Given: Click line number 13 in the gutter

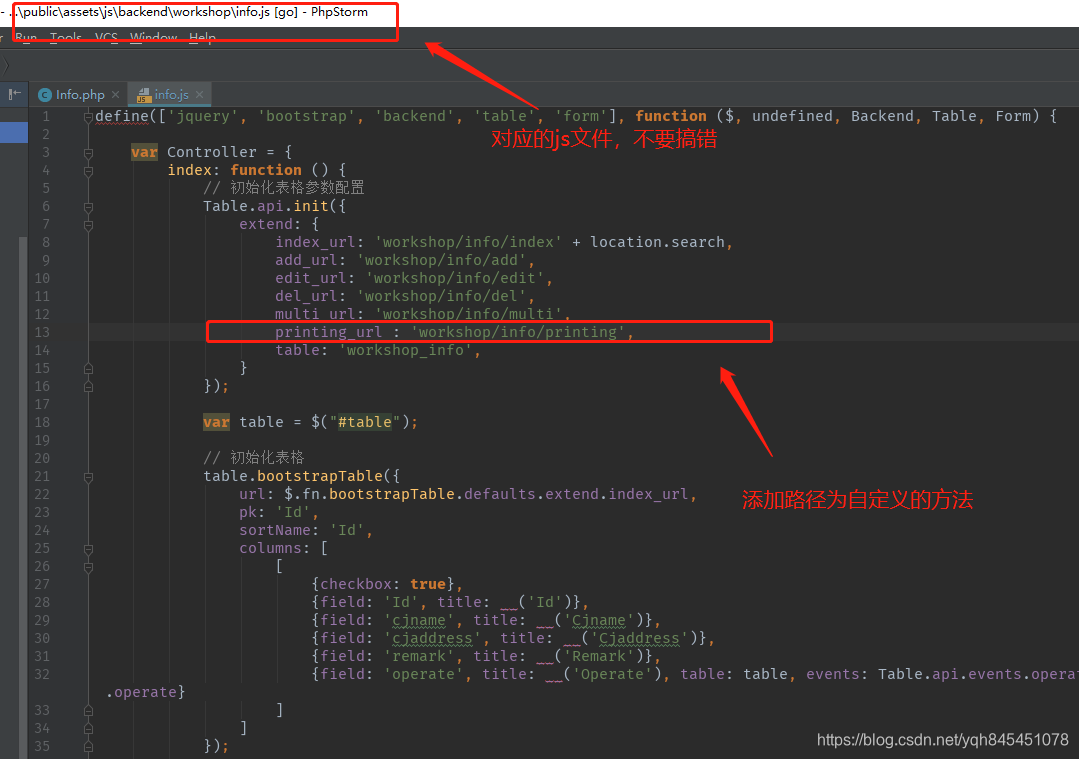Looking at the screenshot, I should [x=42, y=332].
